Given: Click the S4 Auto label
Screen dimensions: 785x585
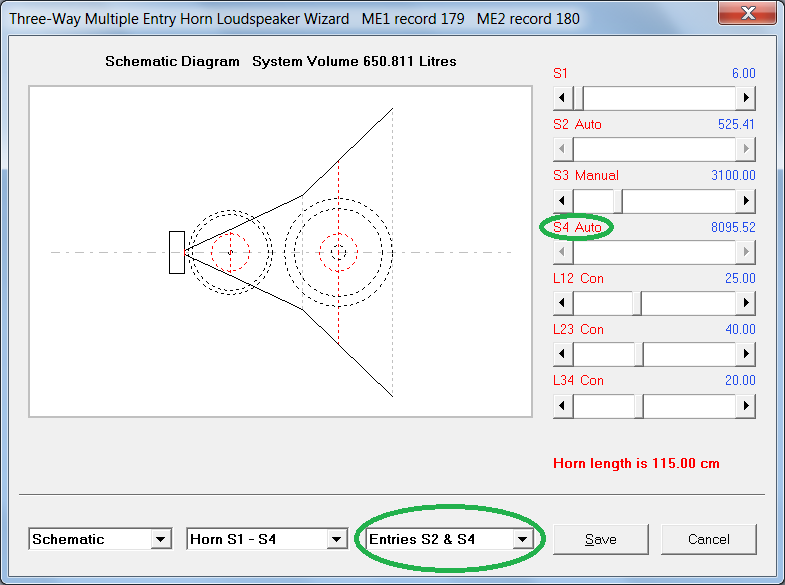Looking at the screenshot, I should pos(577,227).
